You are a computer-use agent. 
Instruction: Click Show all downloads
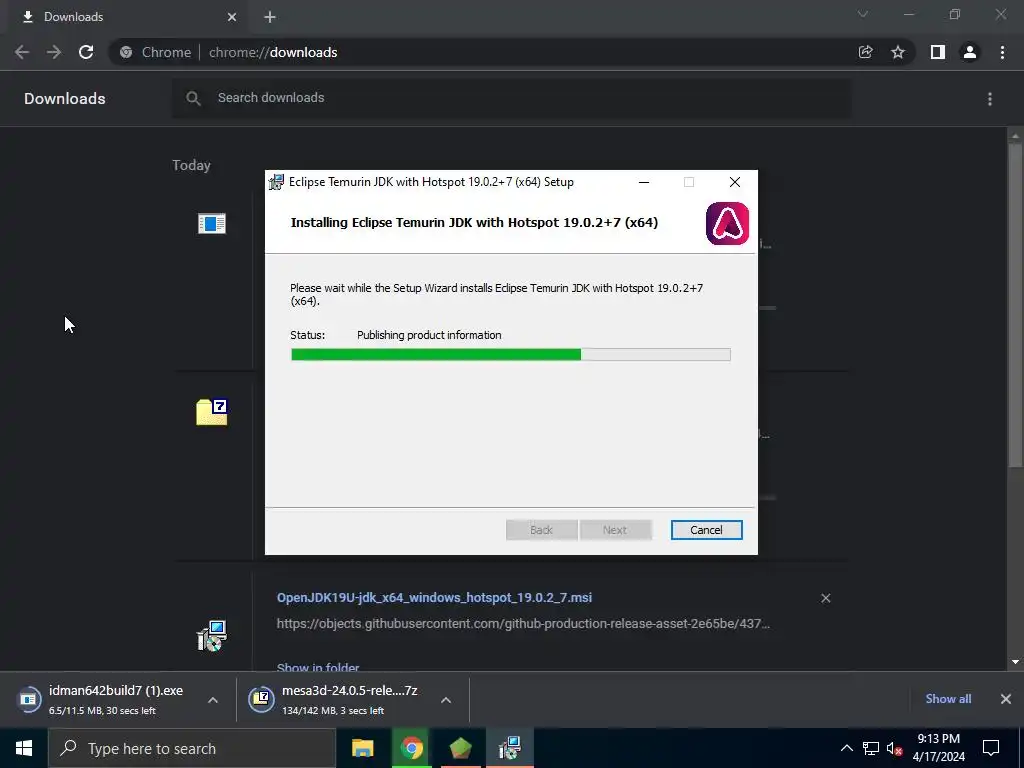[x=948, y=699]
